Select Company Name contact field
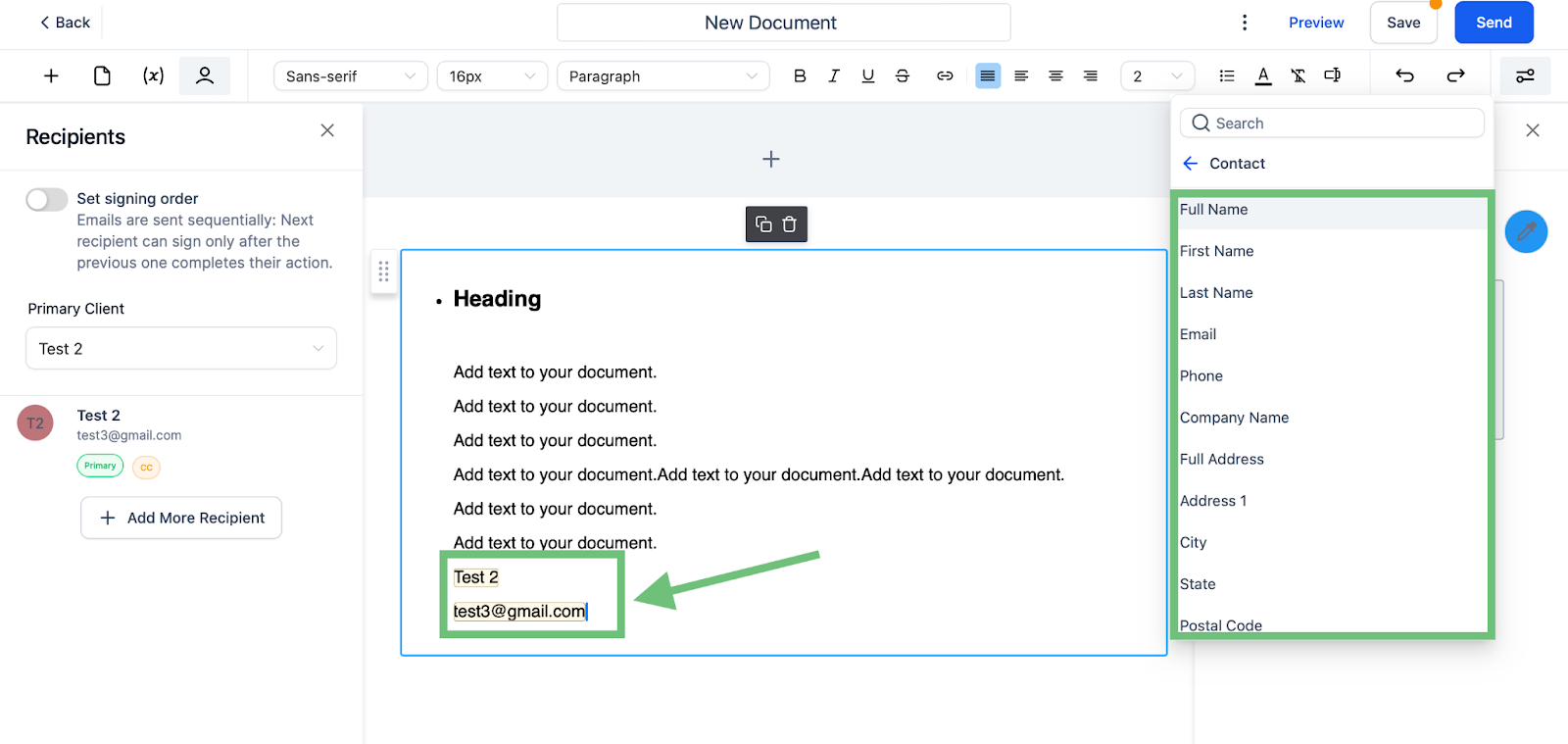Screen dimensions: 1568x744 point(1333,418)
